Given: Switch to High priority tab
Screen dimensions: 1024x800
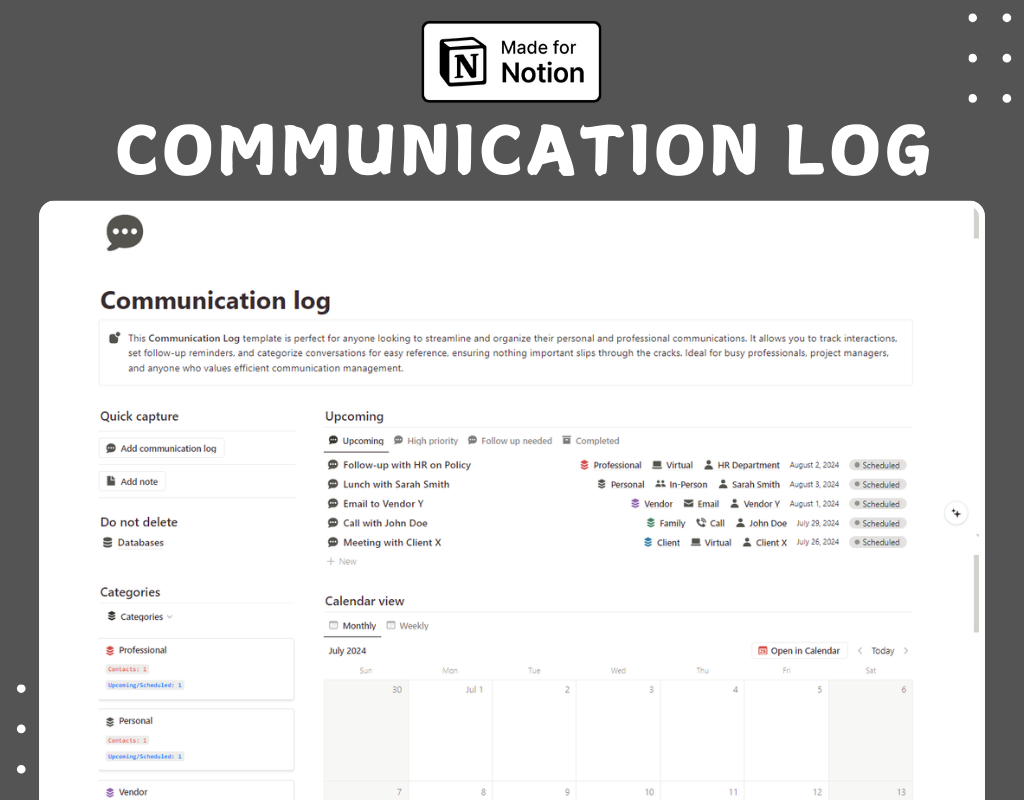Looking at the screenshot, I should click(x=426, y=441).
